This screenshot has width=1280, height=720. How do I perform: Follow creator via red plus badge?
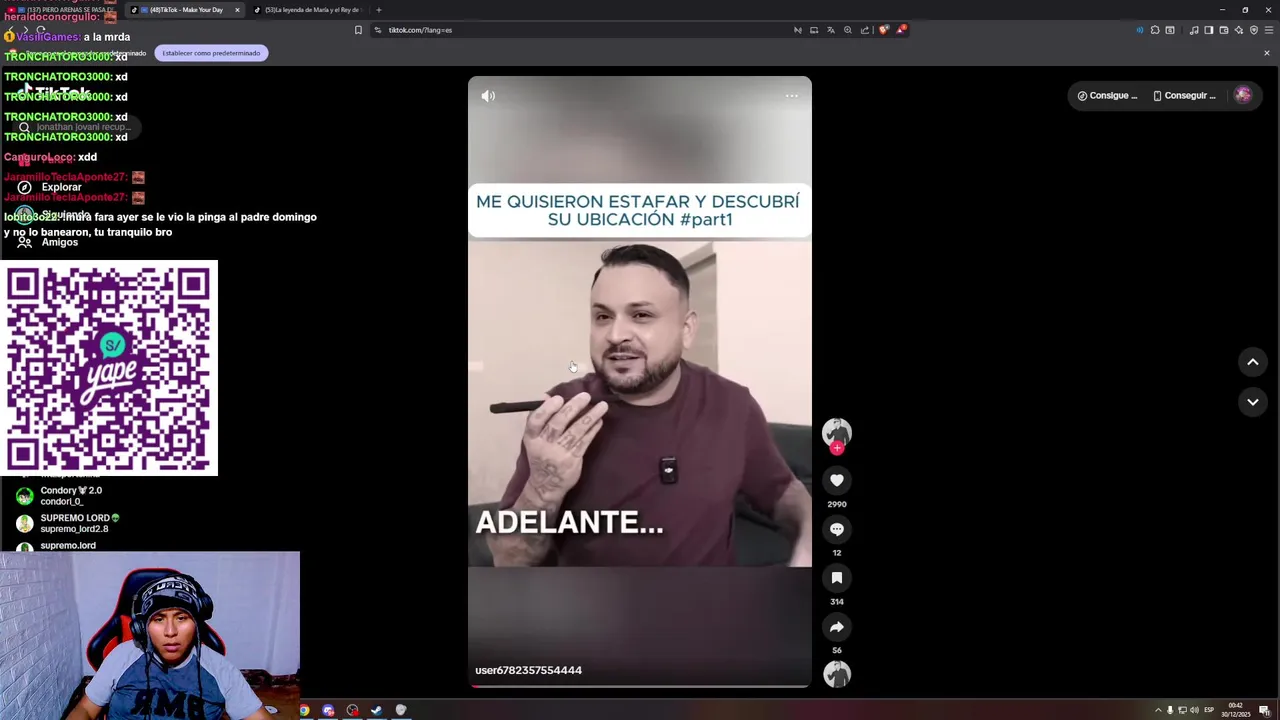pyautogui.click(x=837, y=448)
